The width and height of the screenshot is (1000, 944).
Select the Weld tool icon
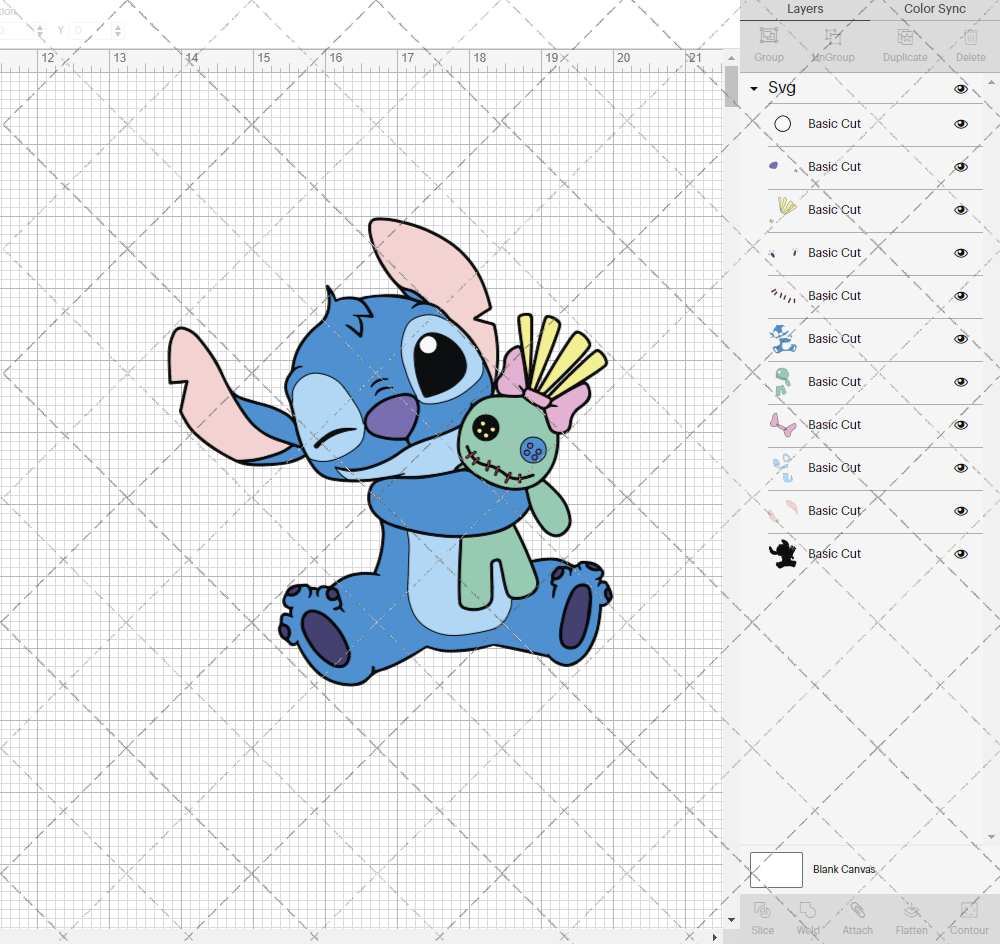[807, 910]
